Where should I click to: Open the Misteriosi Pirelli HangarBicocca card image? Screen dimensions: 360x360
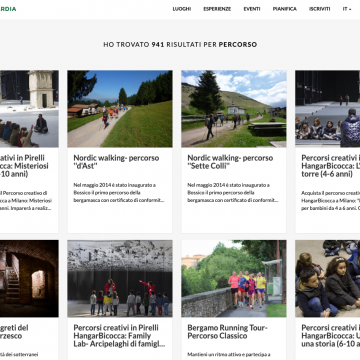coord(29,109)
